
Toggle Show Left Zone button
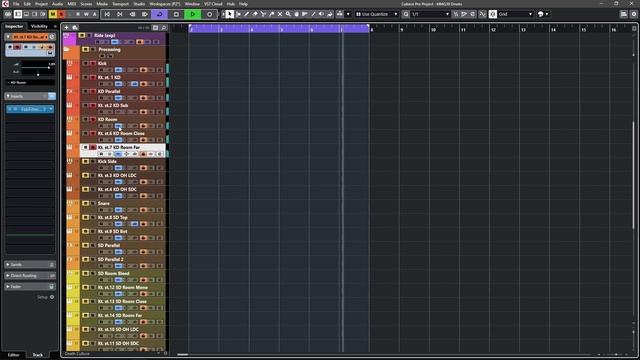(x=18, y=14)
